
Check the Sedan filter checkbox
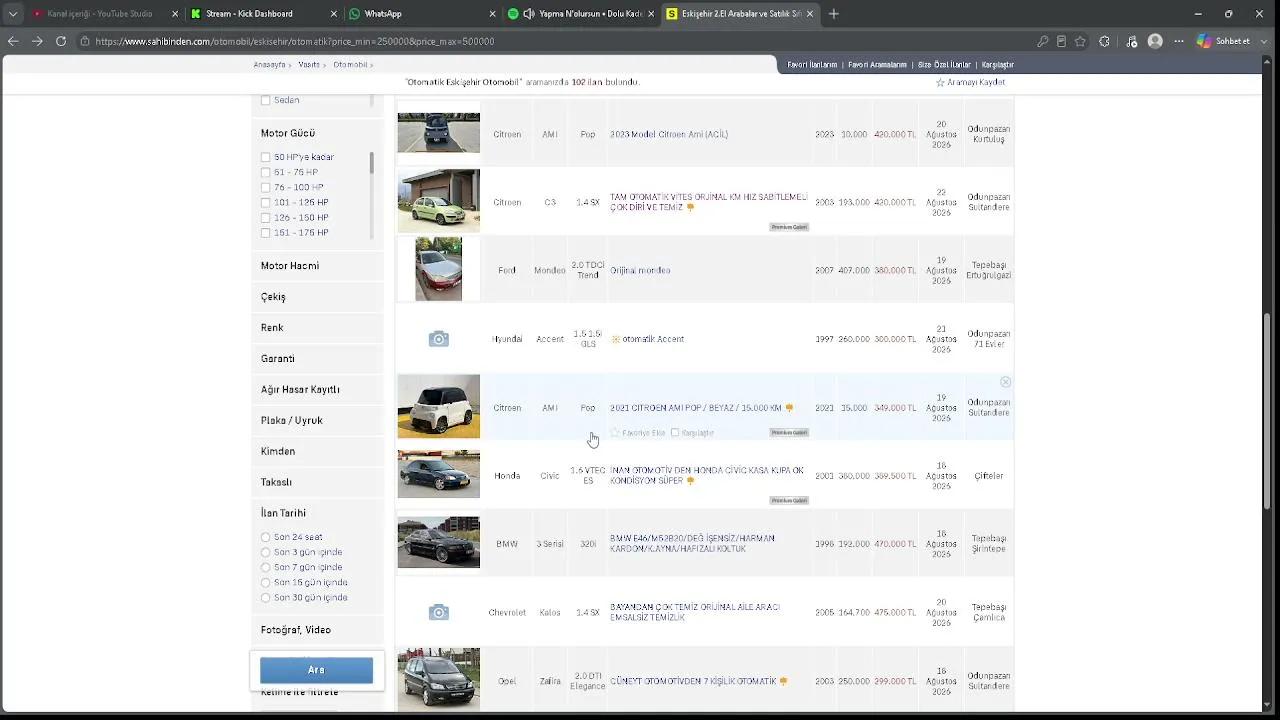tap(265, 100)
